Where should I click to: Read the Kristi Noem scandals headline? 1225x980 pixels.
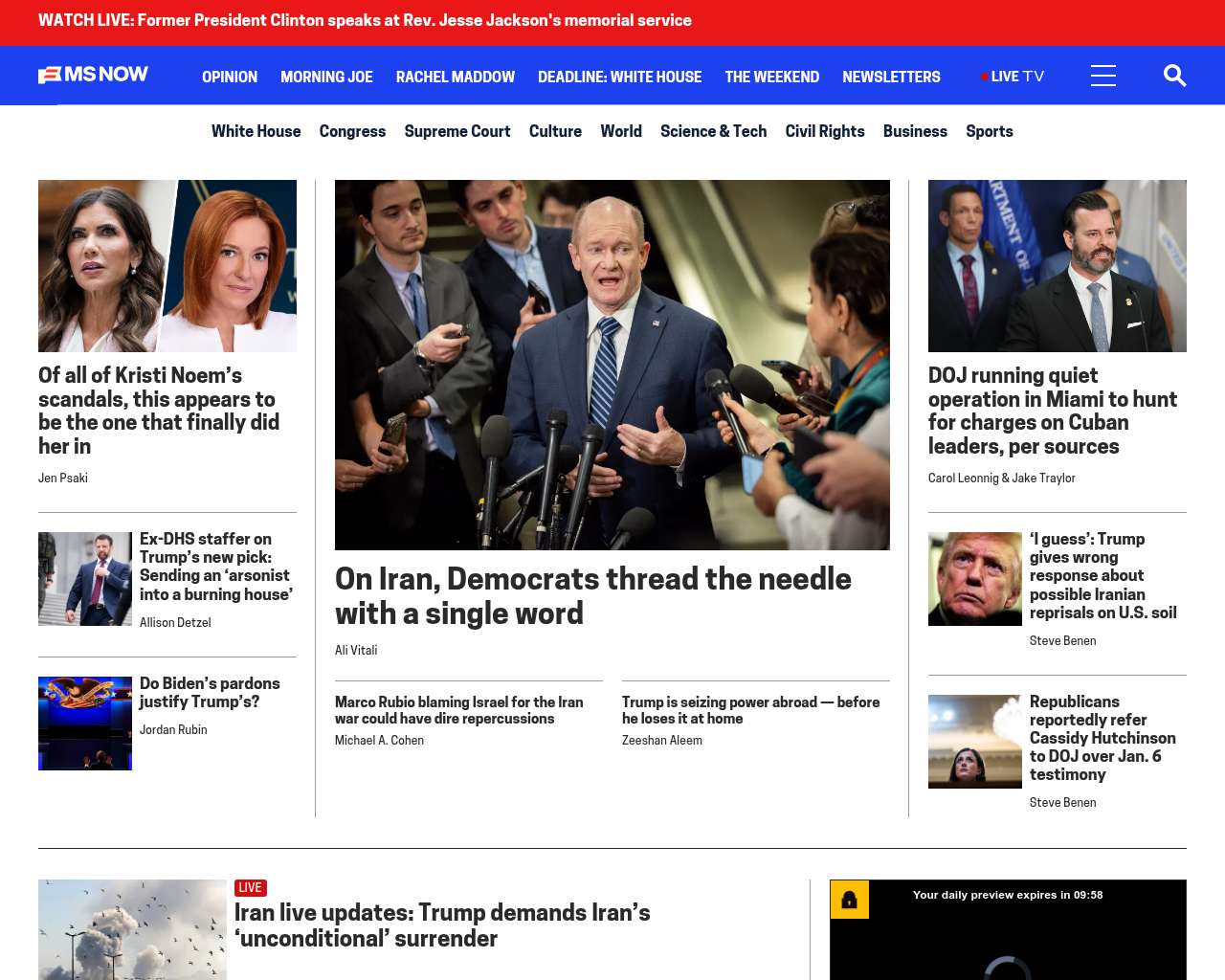point(159,411)
